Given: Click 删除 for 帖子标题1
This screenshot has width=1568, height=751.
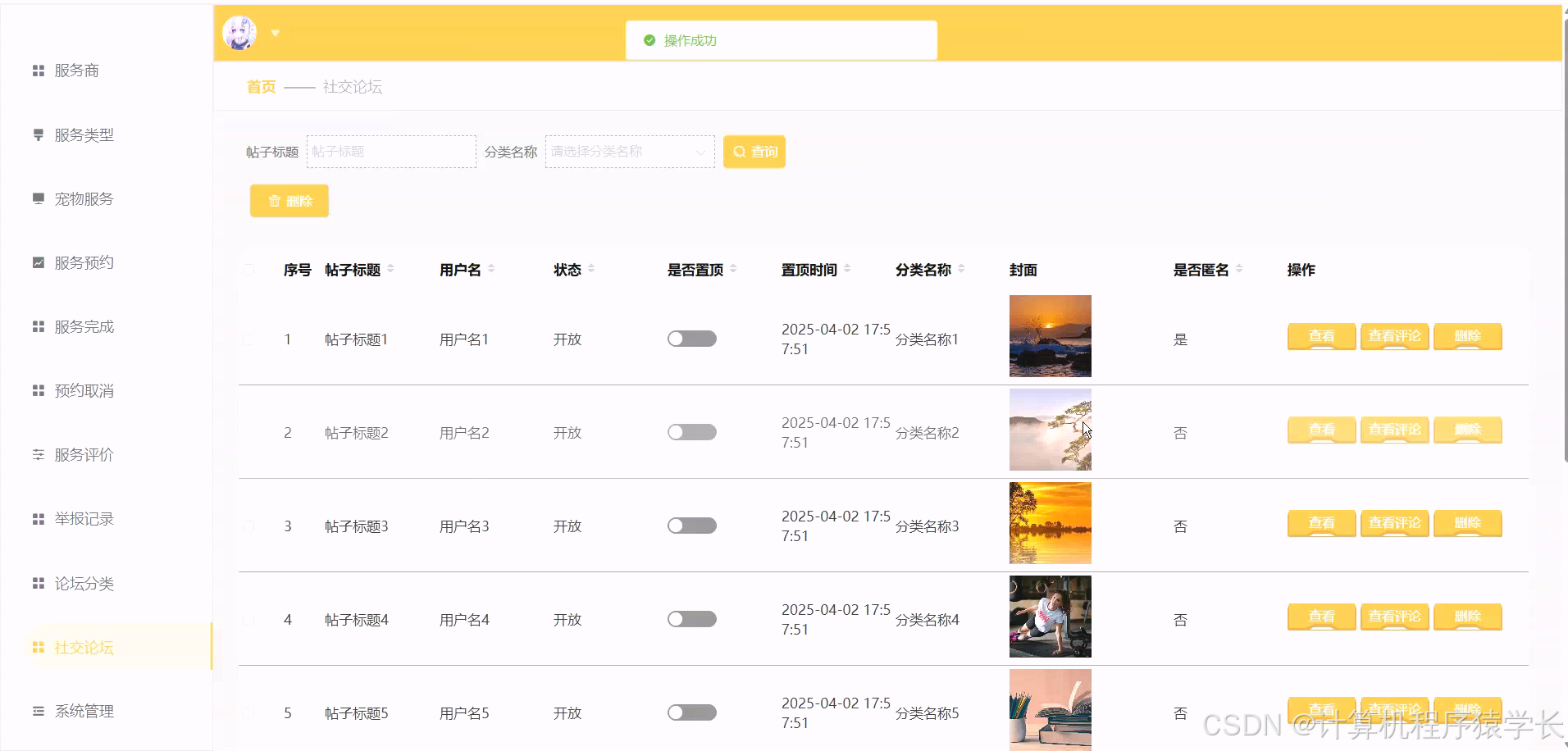Looking at the screenshot, I should pyautogui.click(x=1467, y=336).
